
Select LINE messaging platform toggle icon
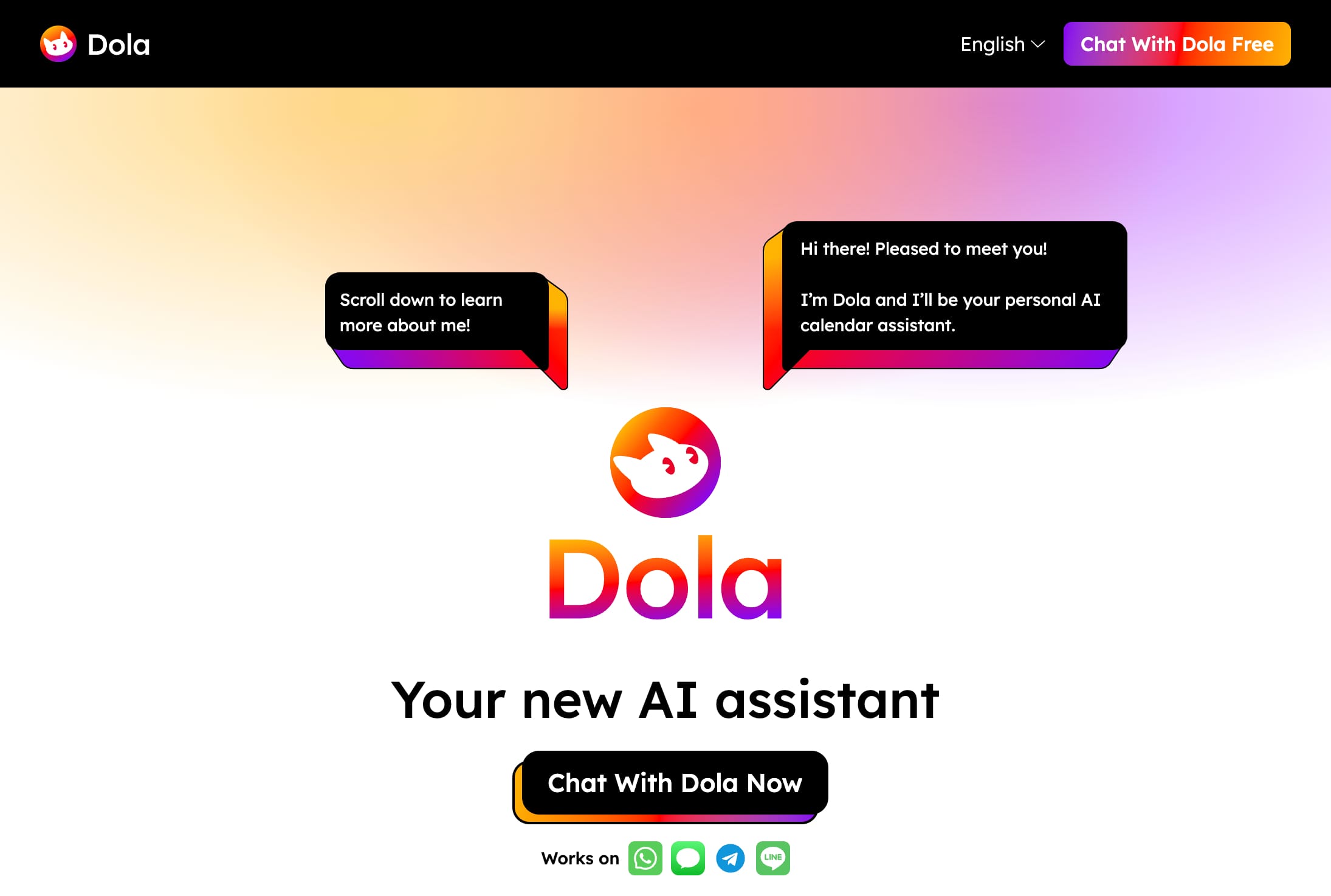click(773, 857)
